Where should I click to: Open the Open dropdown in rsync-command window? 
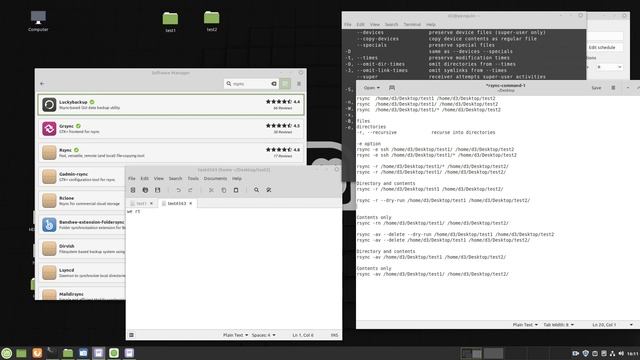click(371, 88)
